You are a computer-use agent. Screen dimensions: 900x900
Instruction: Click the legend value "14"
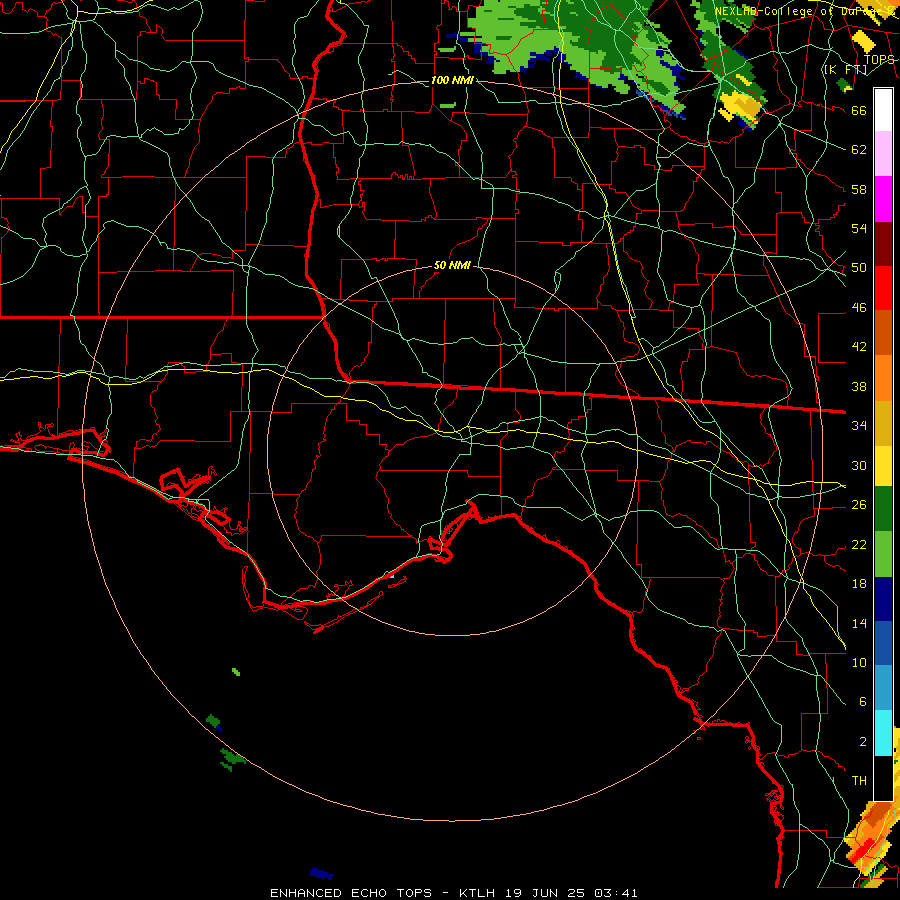coord(859,623)
